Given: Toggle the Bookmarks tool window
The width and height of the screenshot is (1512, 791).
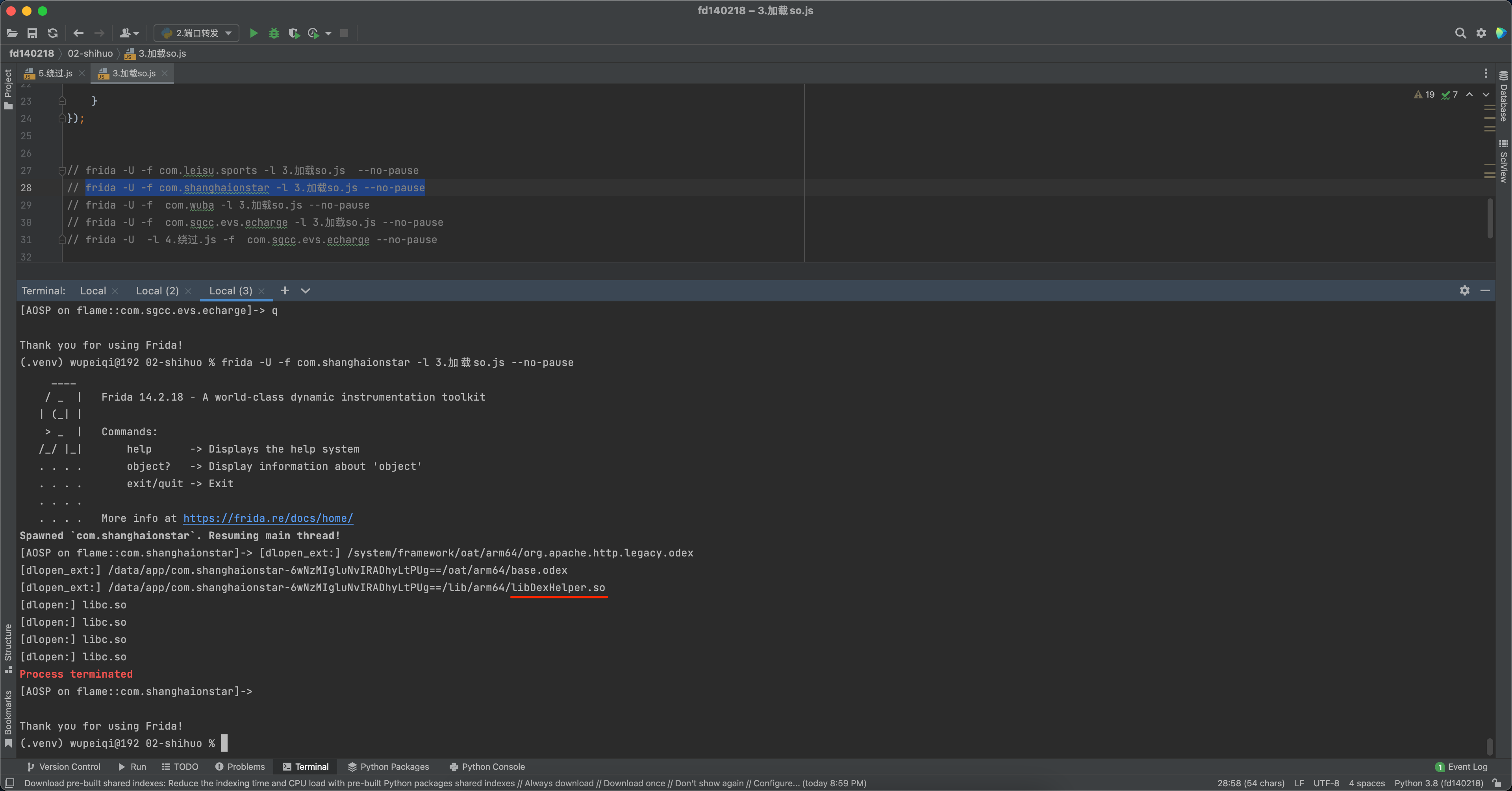Looking at the screenshot, I should click(x=8, y=719).
